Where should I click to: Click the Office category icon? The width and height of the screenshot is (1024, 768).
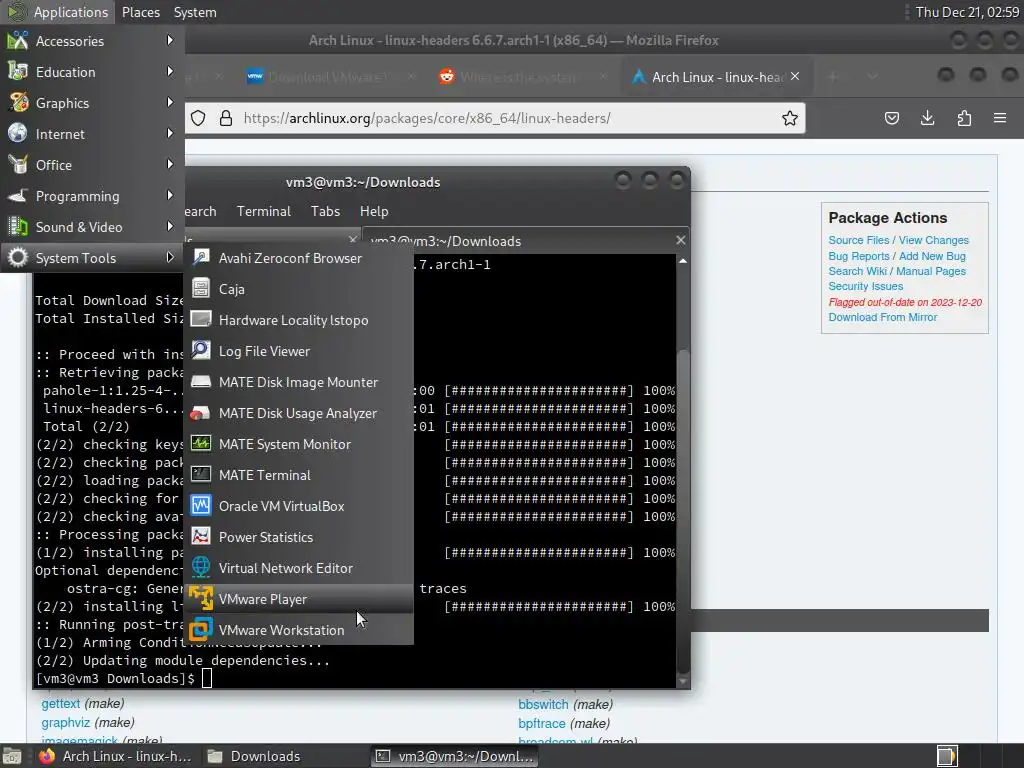click(18, 165)
